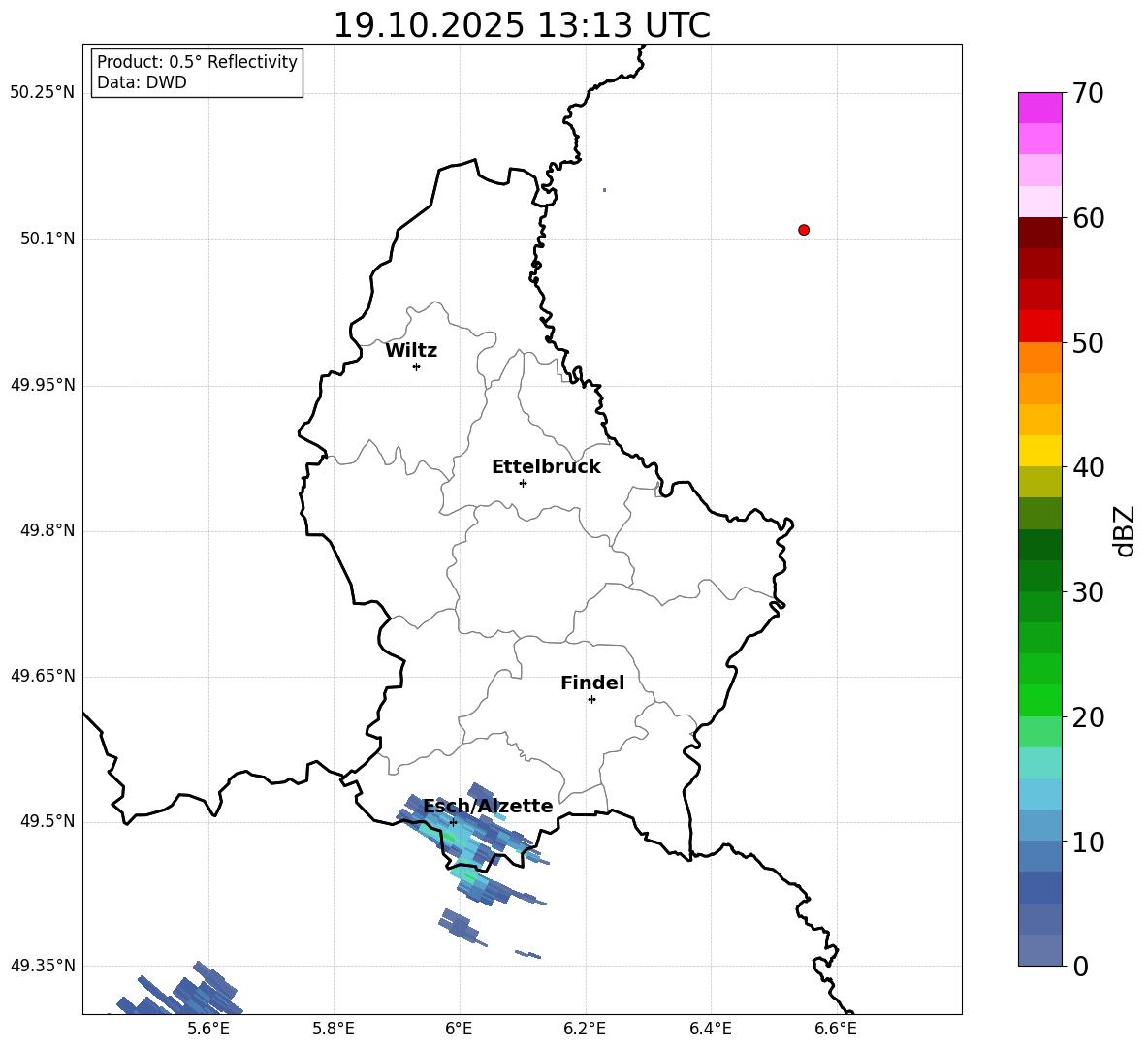Click the colorbar 50 tick label
The image size is (1148, 1048).
point(1089,343)
